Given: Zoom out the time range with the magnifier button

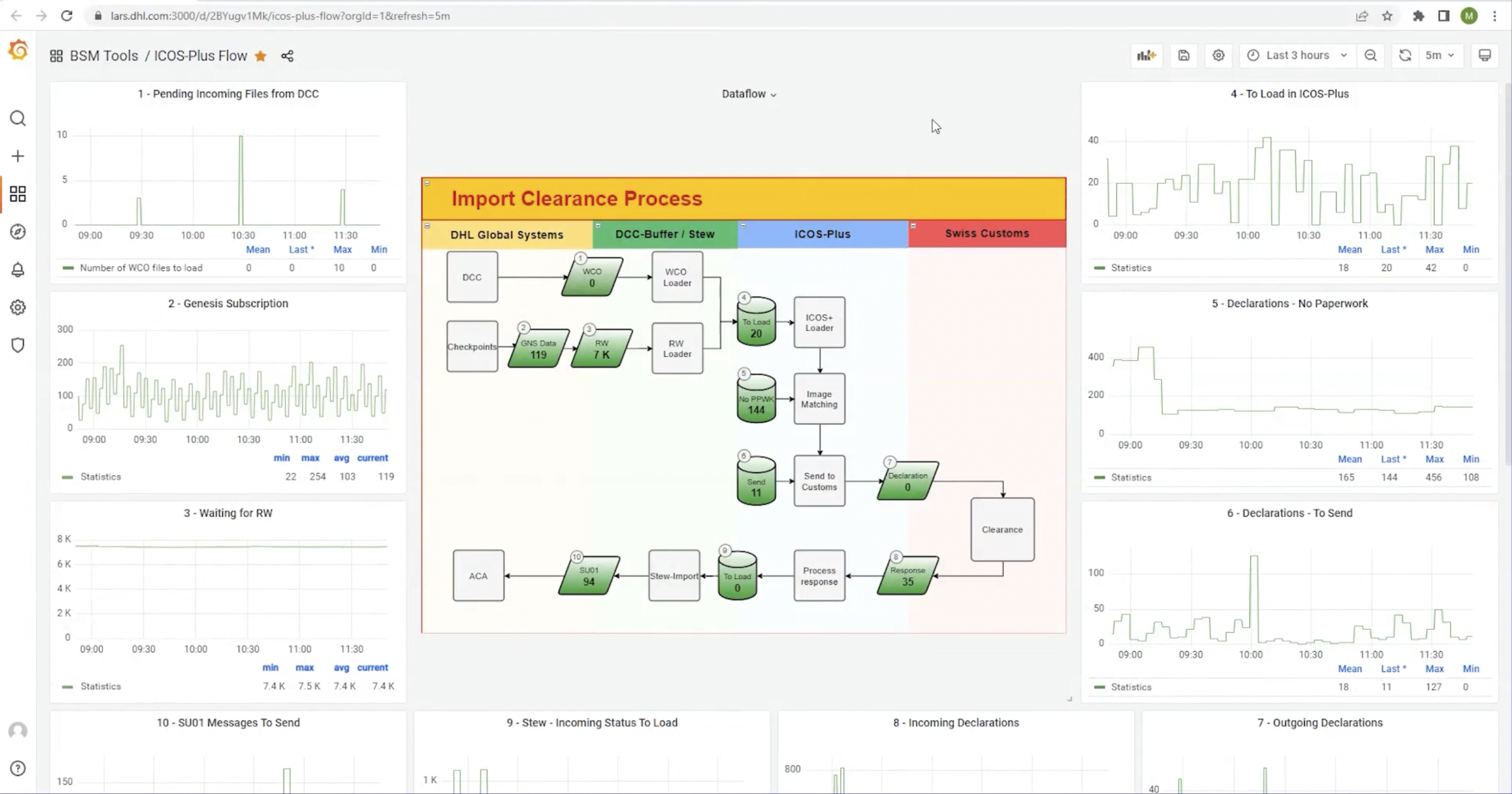Looking at the screenshot, I should tap(1371, 55).
